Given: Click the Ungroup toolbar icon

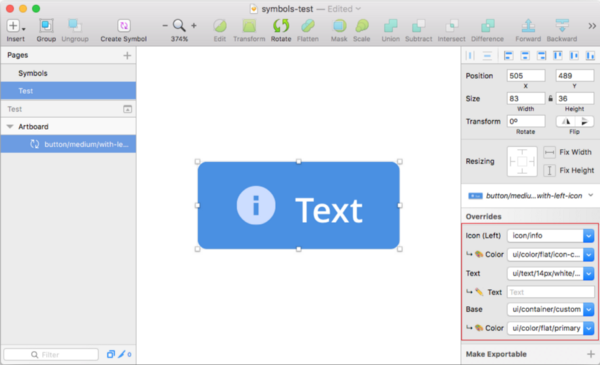Looking at the screenshot, I should (x=75, y=26).
